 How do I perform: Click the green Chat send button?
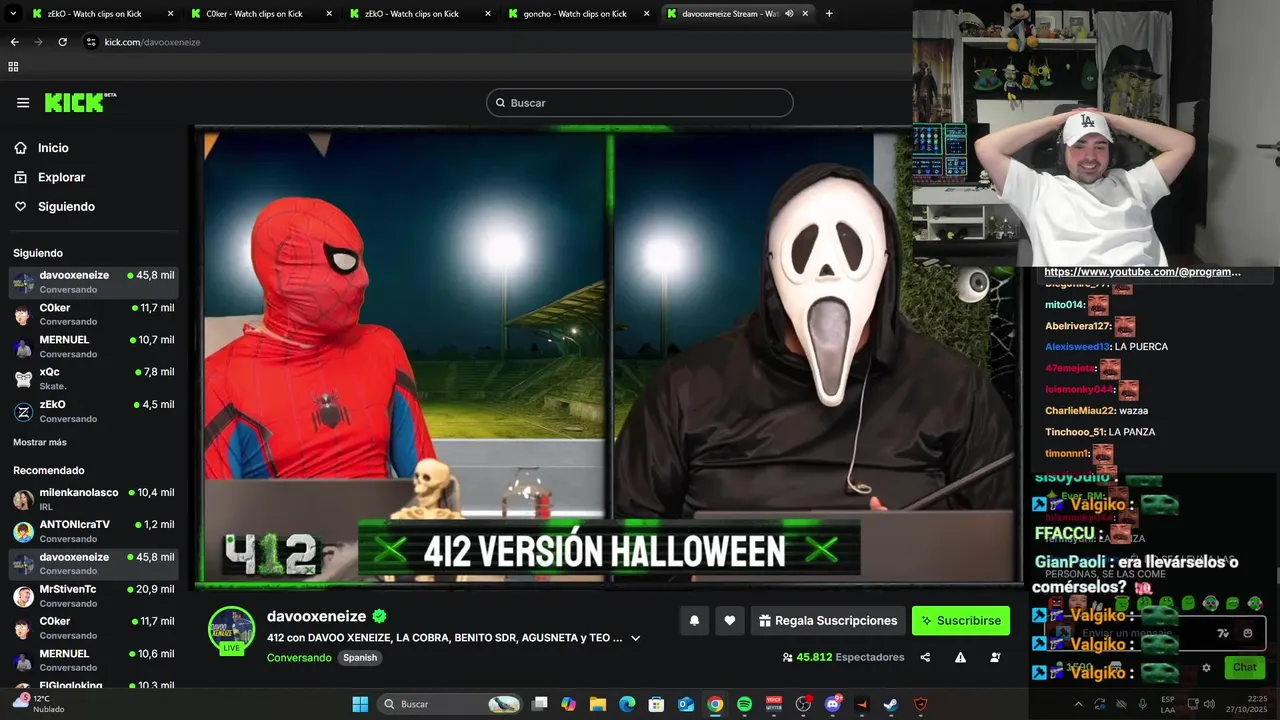point(1244,667)
